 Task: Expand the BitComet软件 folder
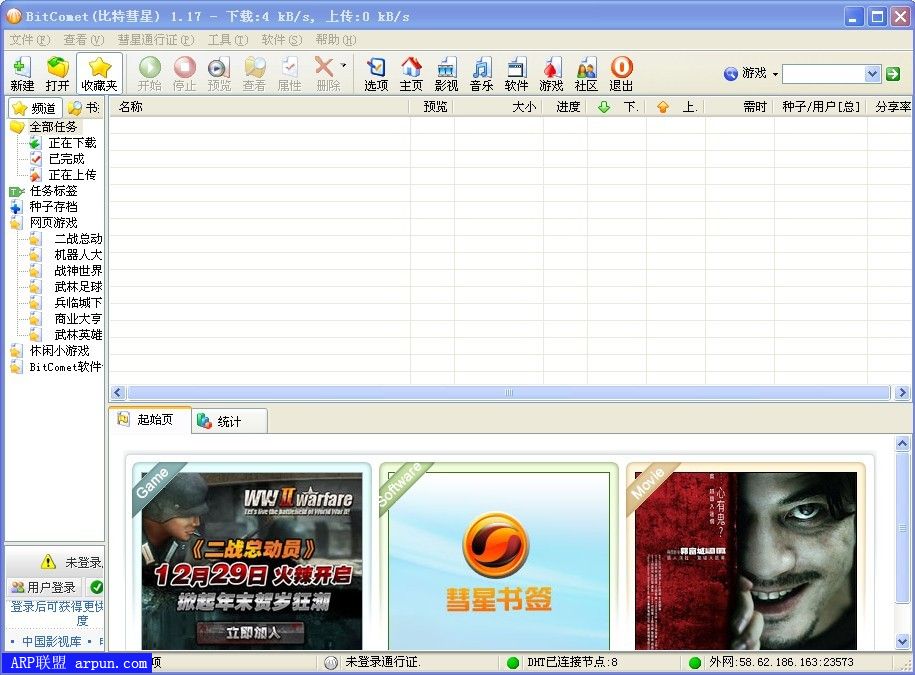tap(65, 367)
